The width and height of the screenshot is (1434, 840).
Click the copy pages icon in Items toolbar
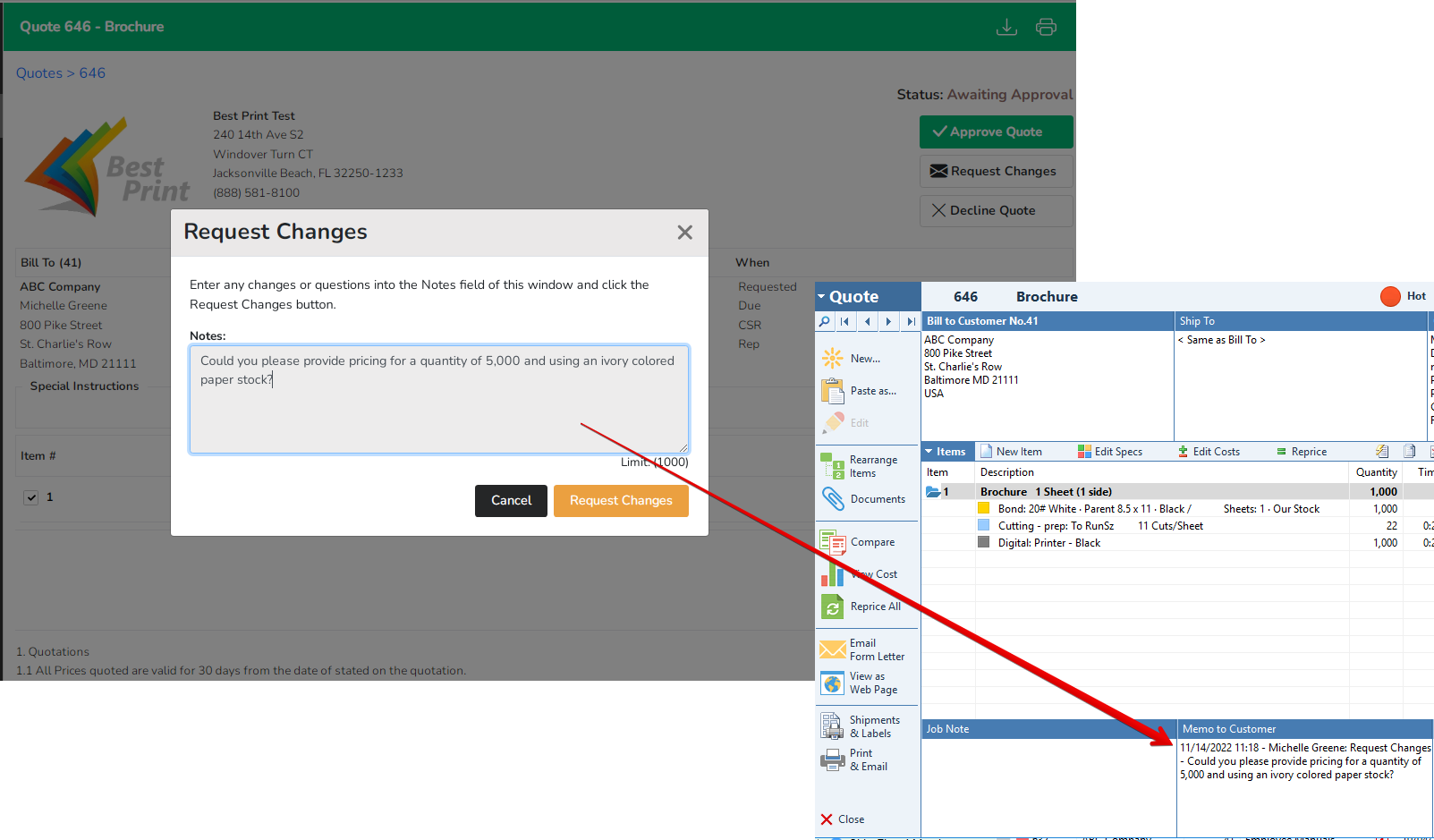[x=1410, y=452]
